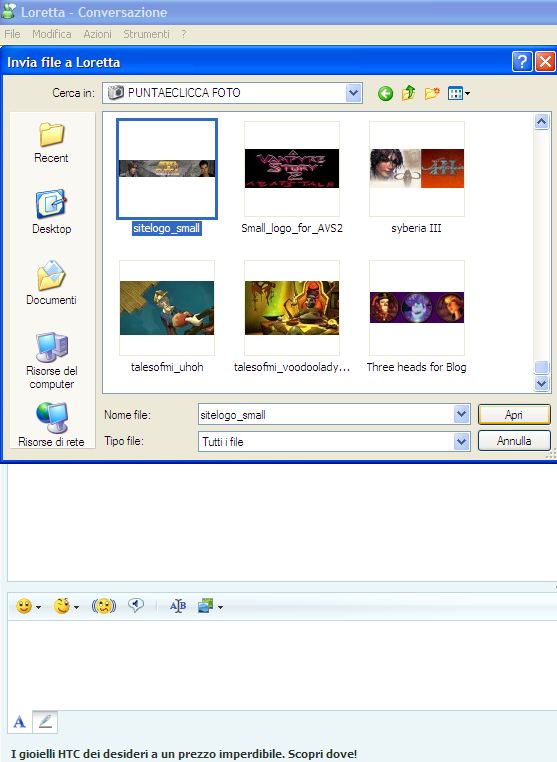Click the 'syberia III' file name
The image size is (557, 762).
pyautogui.click(x=417, y=228)
